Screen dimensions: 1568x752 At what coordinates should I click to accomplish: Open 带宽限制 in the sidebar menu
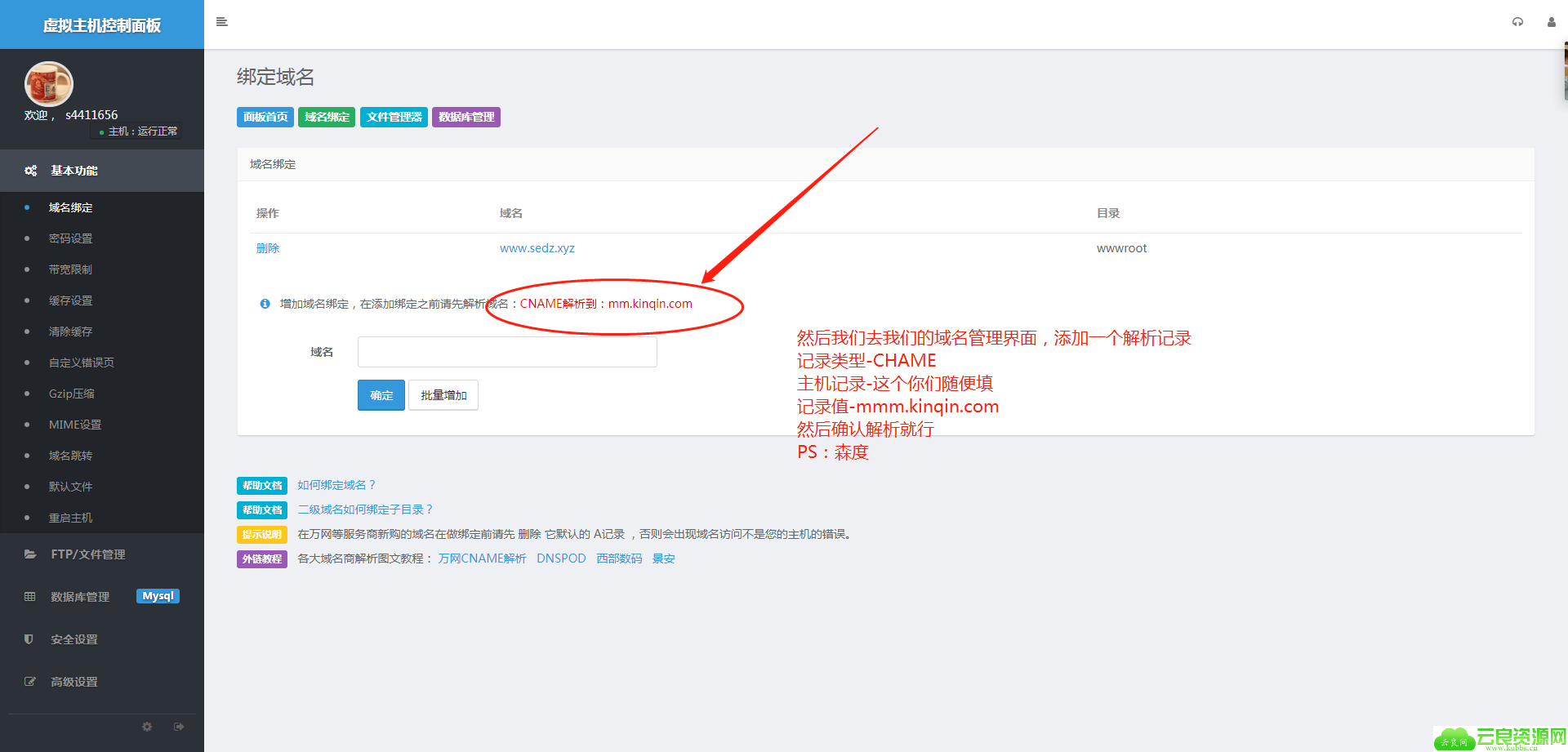pos(70,269)
